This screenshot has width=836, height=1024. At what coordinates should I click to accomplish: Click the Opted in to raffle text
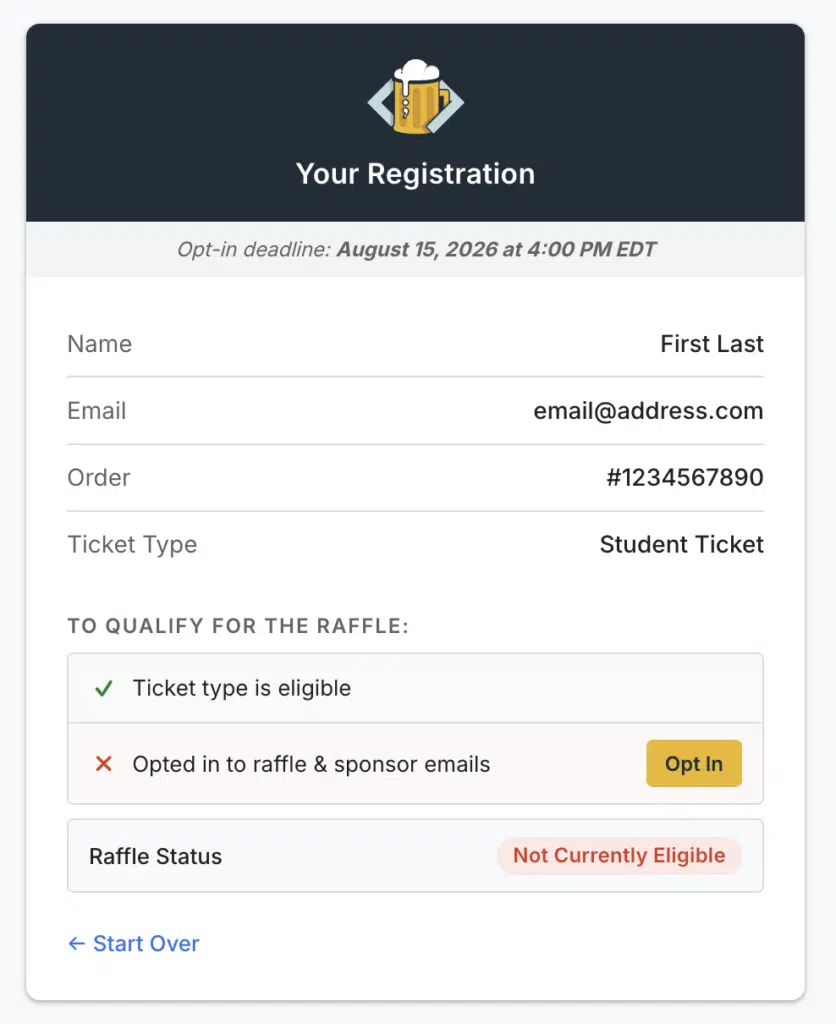(x=311, y=765)
